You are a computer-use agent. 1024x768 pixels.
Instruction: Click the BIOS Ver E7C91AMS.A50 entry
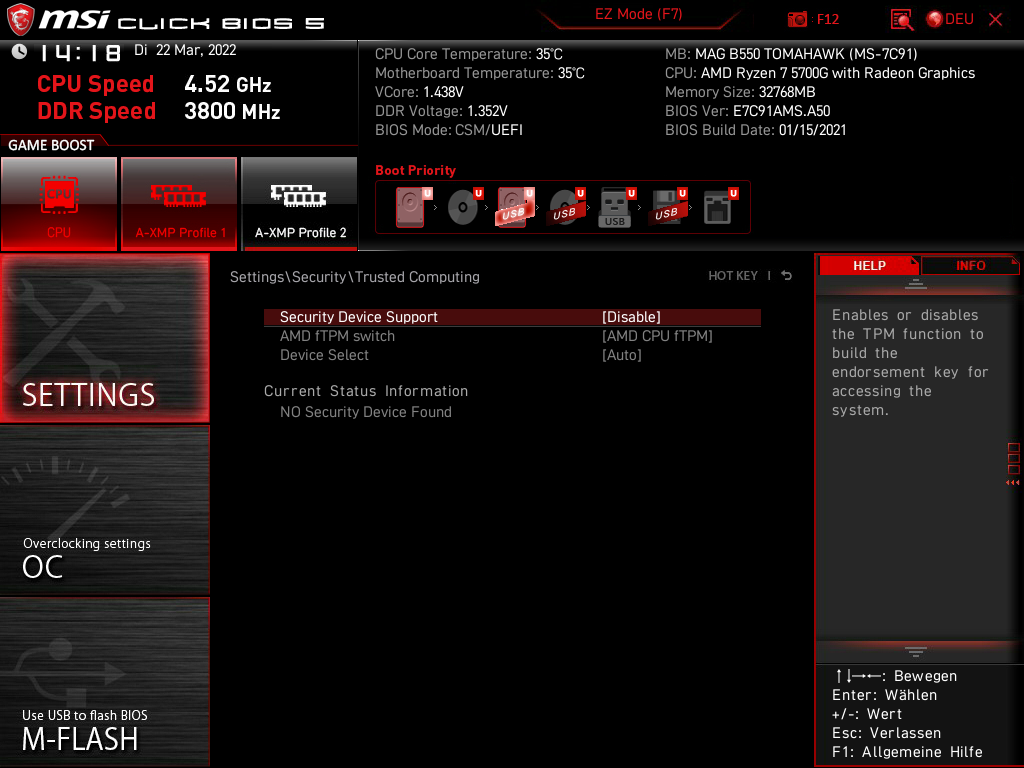pyautogui.click(x=748, y=110)
